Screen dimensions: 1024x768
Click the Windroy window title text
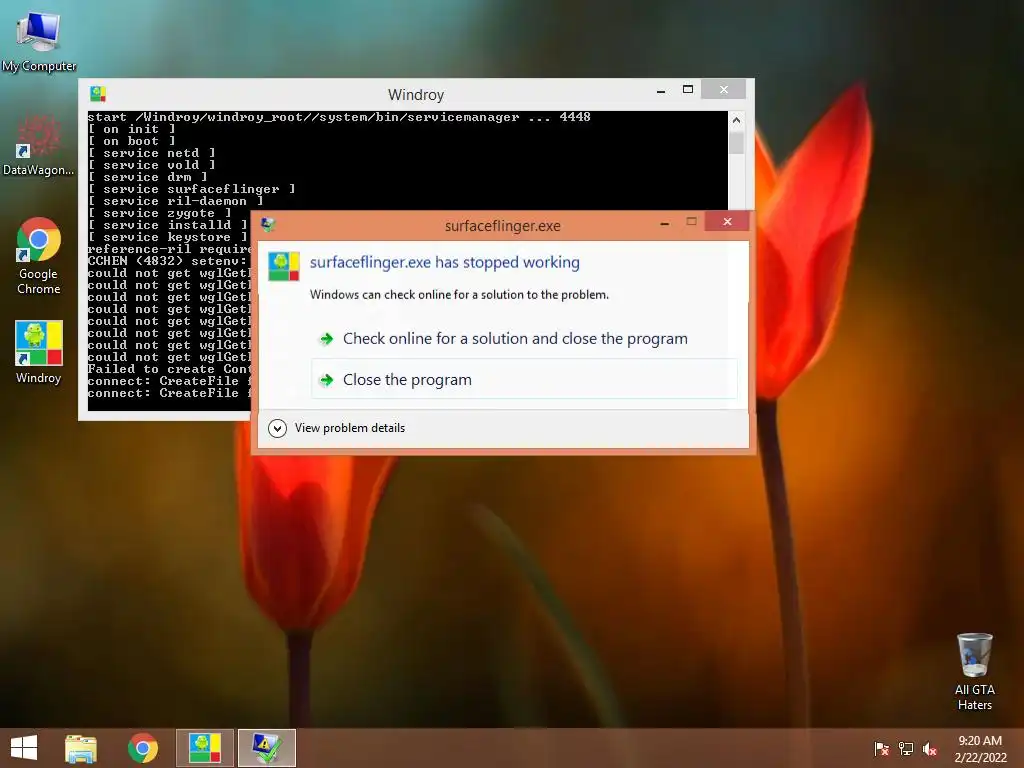coord(416,95)
